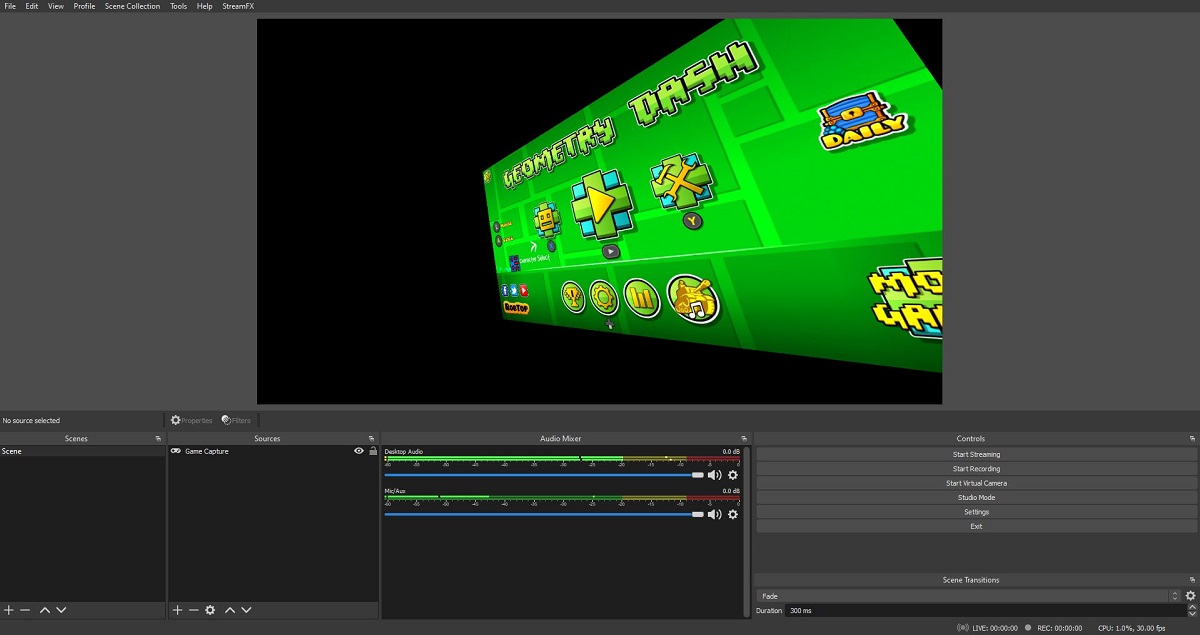This screenshot has width=1200, height=635.
Task: Toggle lock on Game Capture source
Action: click(373, 451)
